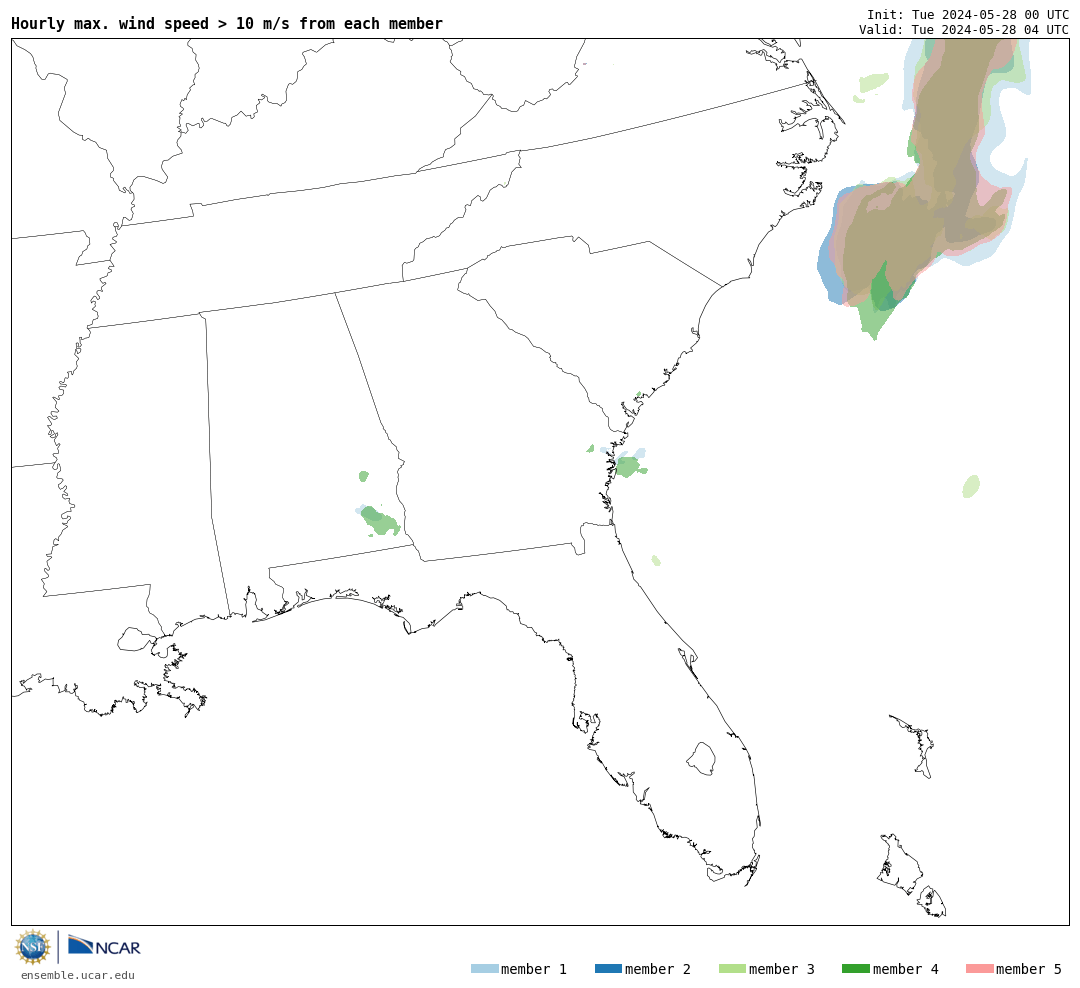Click the Valid time text line

(x=964, y=30)
